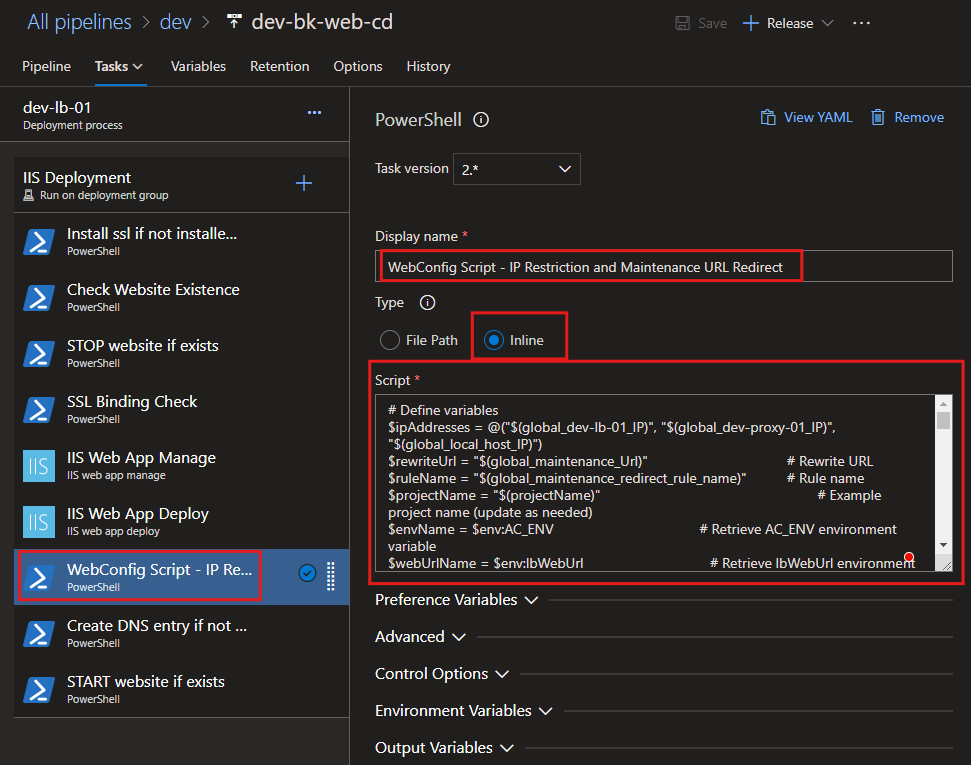Click PowerShell icon of START website task
Viewport: 971px width, 765px height.
point(38,689)
